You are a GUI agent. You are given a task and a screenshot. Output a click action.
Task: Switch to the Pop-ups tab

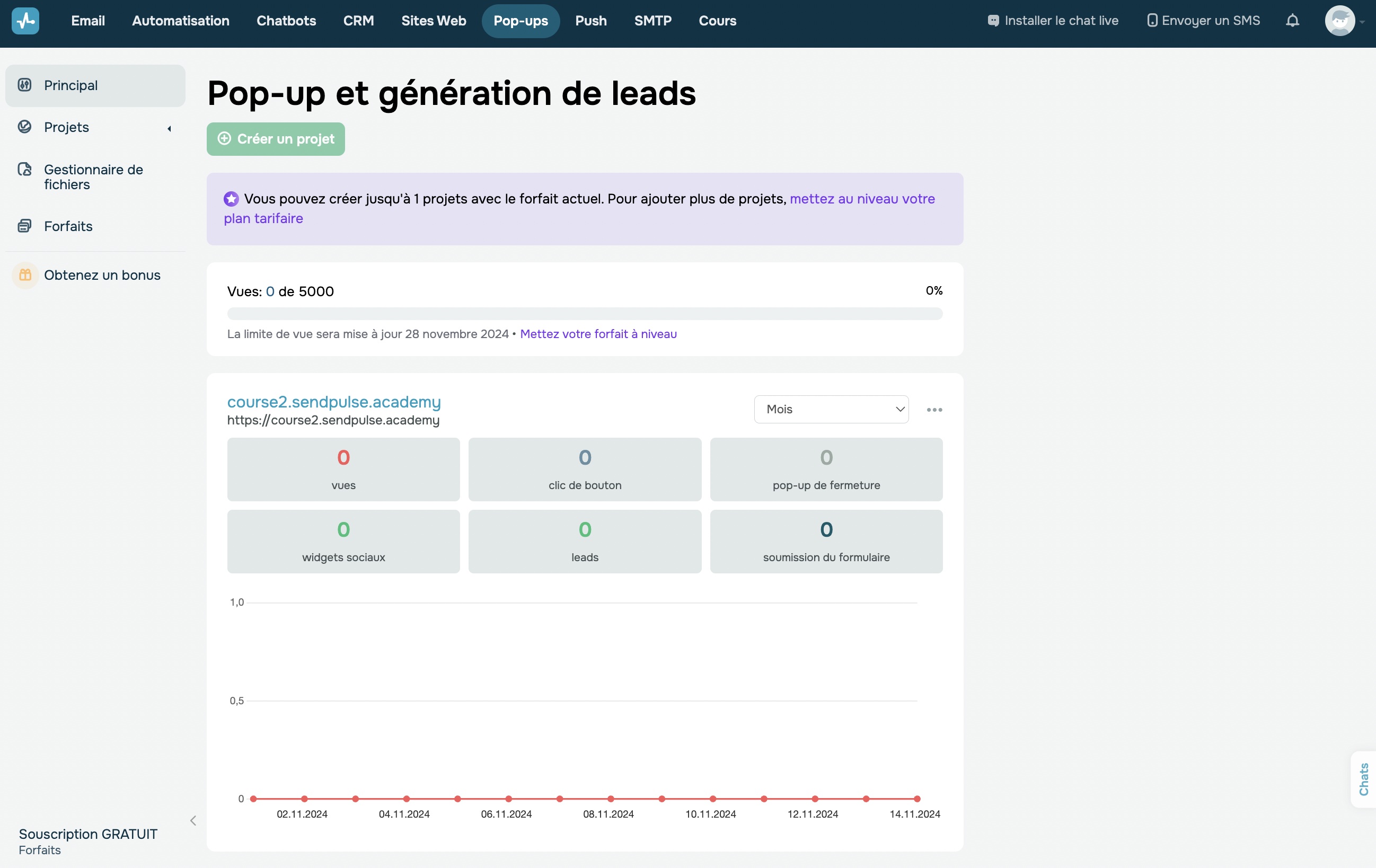pos(521,21)
